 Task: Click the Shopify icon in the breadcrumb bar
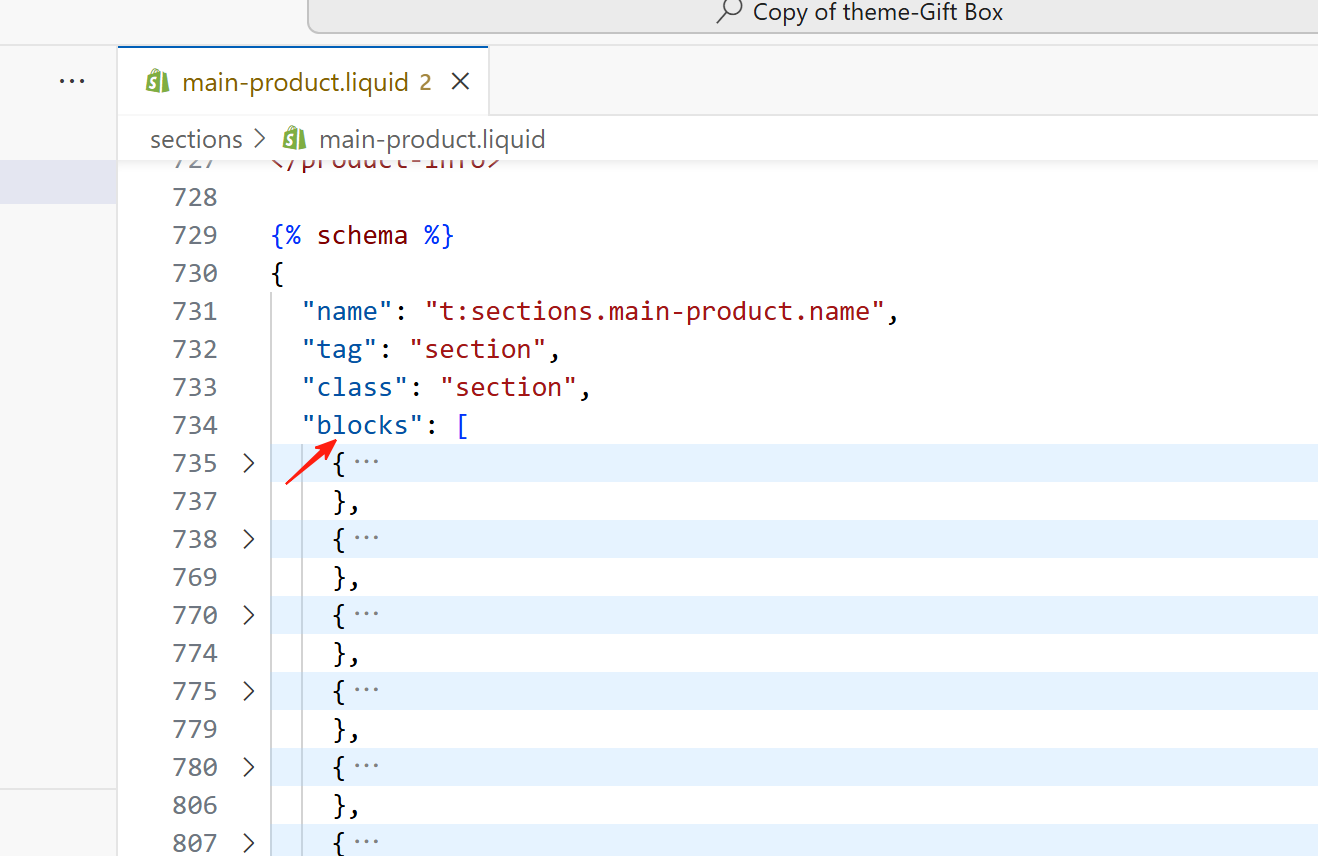click(x=294, y=138)
